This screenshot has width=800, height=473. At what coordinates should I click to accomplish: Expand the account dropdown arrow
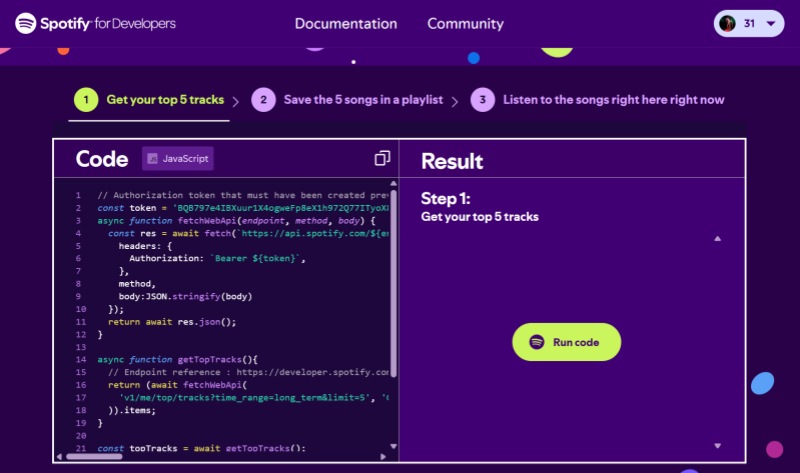pyautogui.click(x=771, y=23)
